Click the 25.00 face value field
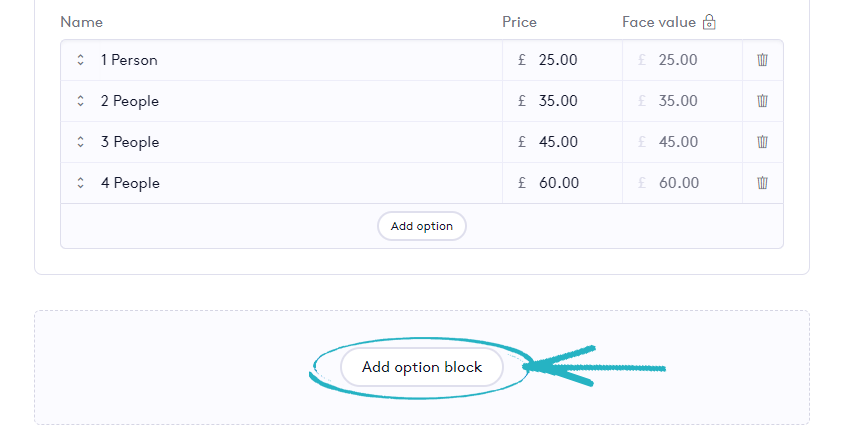This screenshot has height=440, width=844. coord(692,60)
